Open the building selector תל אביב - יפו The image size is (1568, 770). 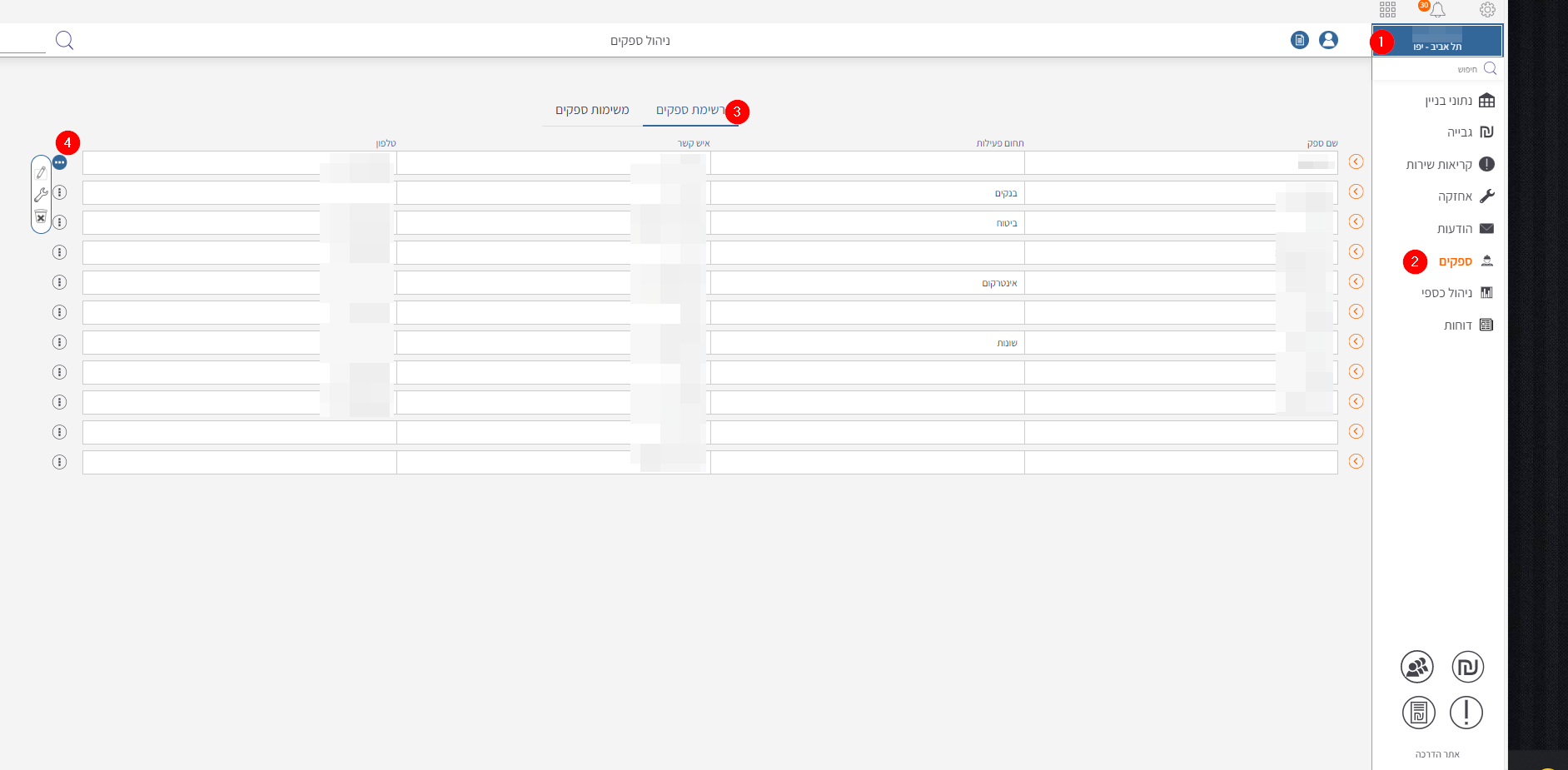click(1437, 41)
